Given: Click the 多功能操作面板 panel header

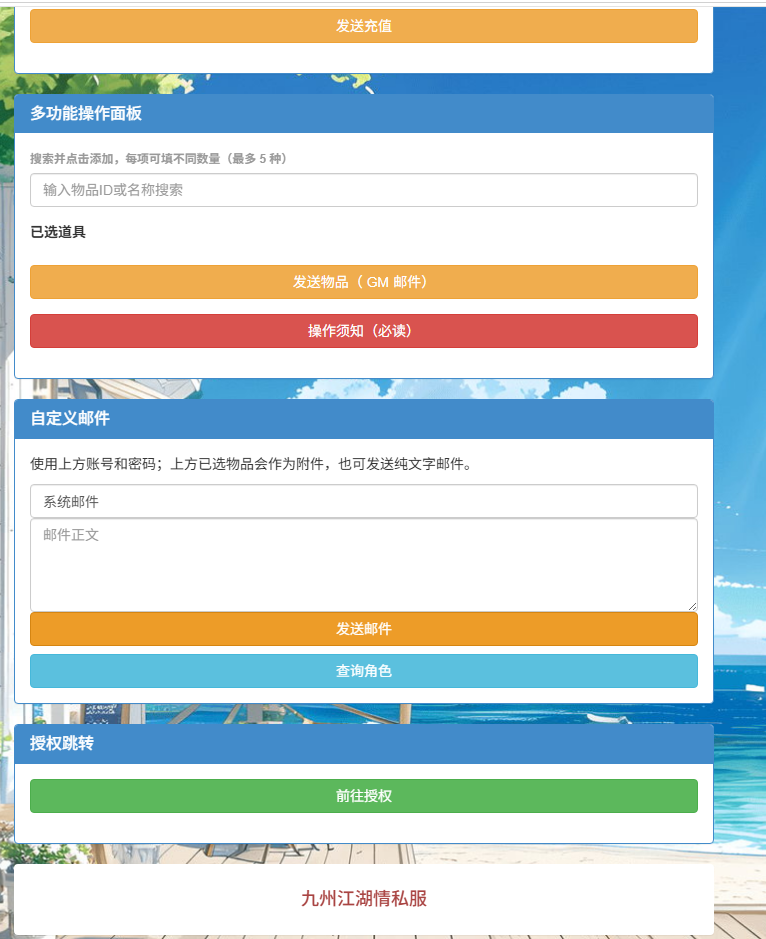Looking at the screenshot, I should tap(364, 113).
